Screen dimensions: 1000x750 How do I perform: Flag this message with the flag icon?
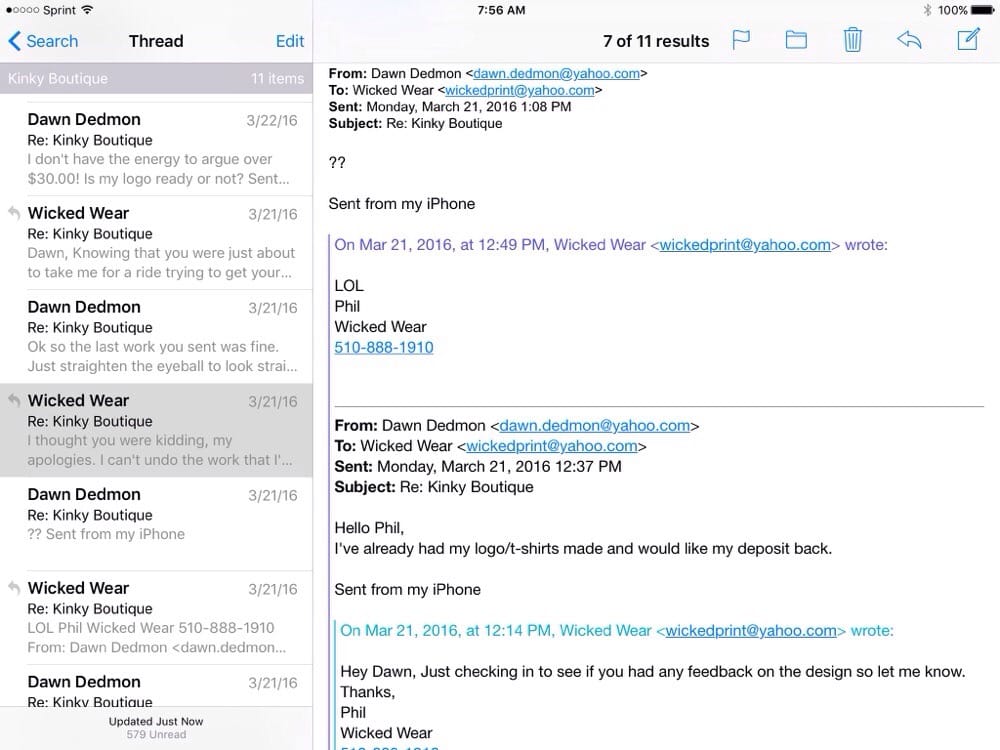coord(741,40)
